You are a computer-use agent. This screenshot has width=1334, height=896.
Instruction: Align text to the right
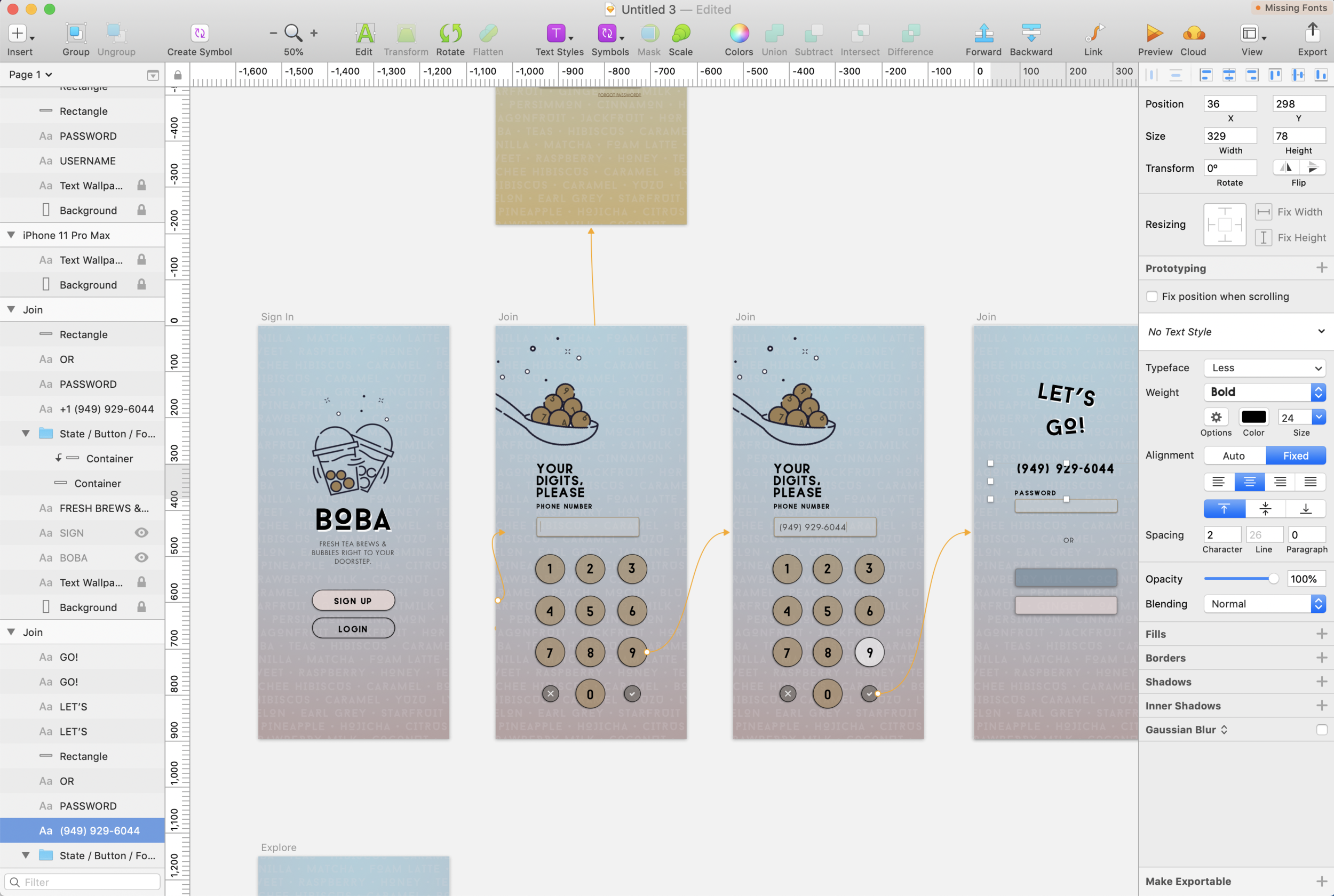click(x=1280, y=482)
